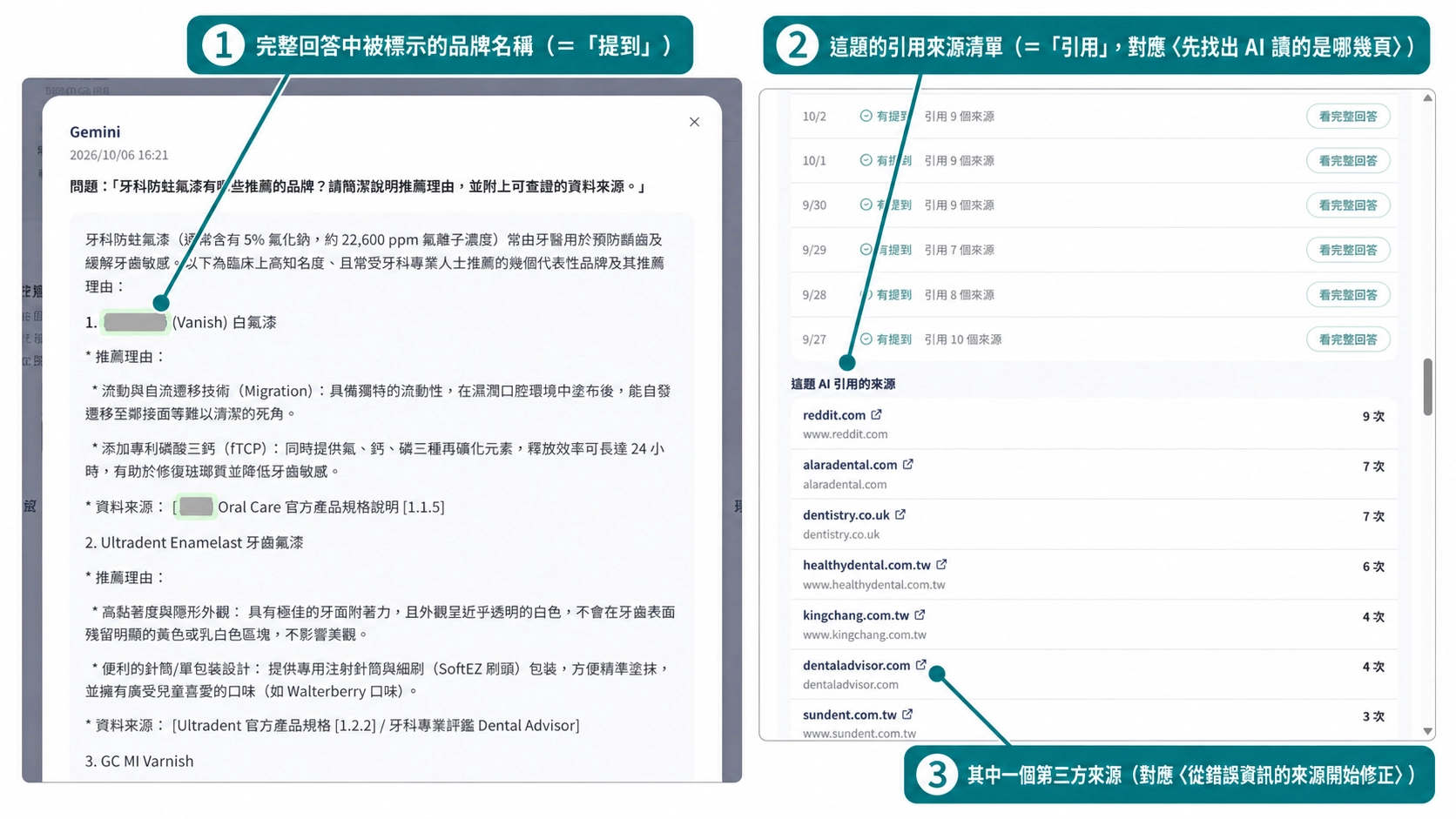
Task: Select the Gemini heading in dialog
Action: tap(95, 131)
